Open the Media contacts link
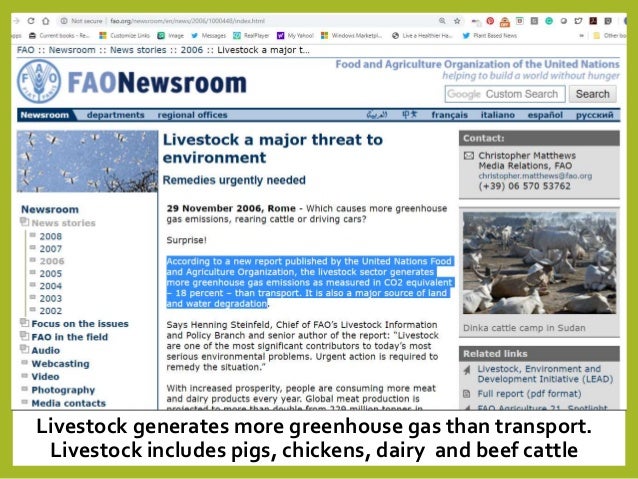Image resolution: width=638 pixels, height=479 pixels. [x=68, y=403]
